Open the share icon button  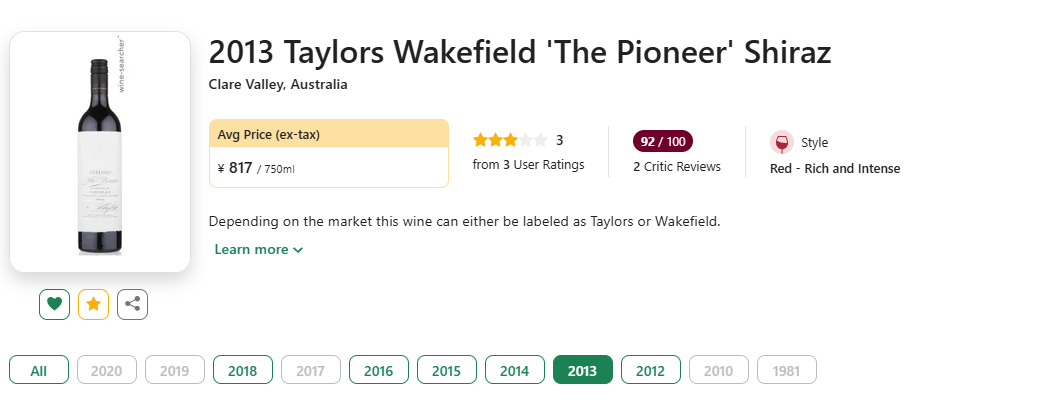click(132, 305)
